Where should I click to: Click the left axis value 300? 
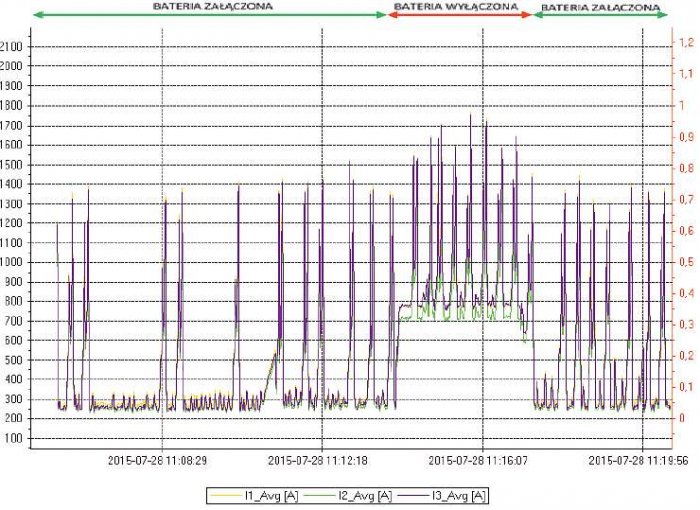pyautogui.click(x=13, y=399)
